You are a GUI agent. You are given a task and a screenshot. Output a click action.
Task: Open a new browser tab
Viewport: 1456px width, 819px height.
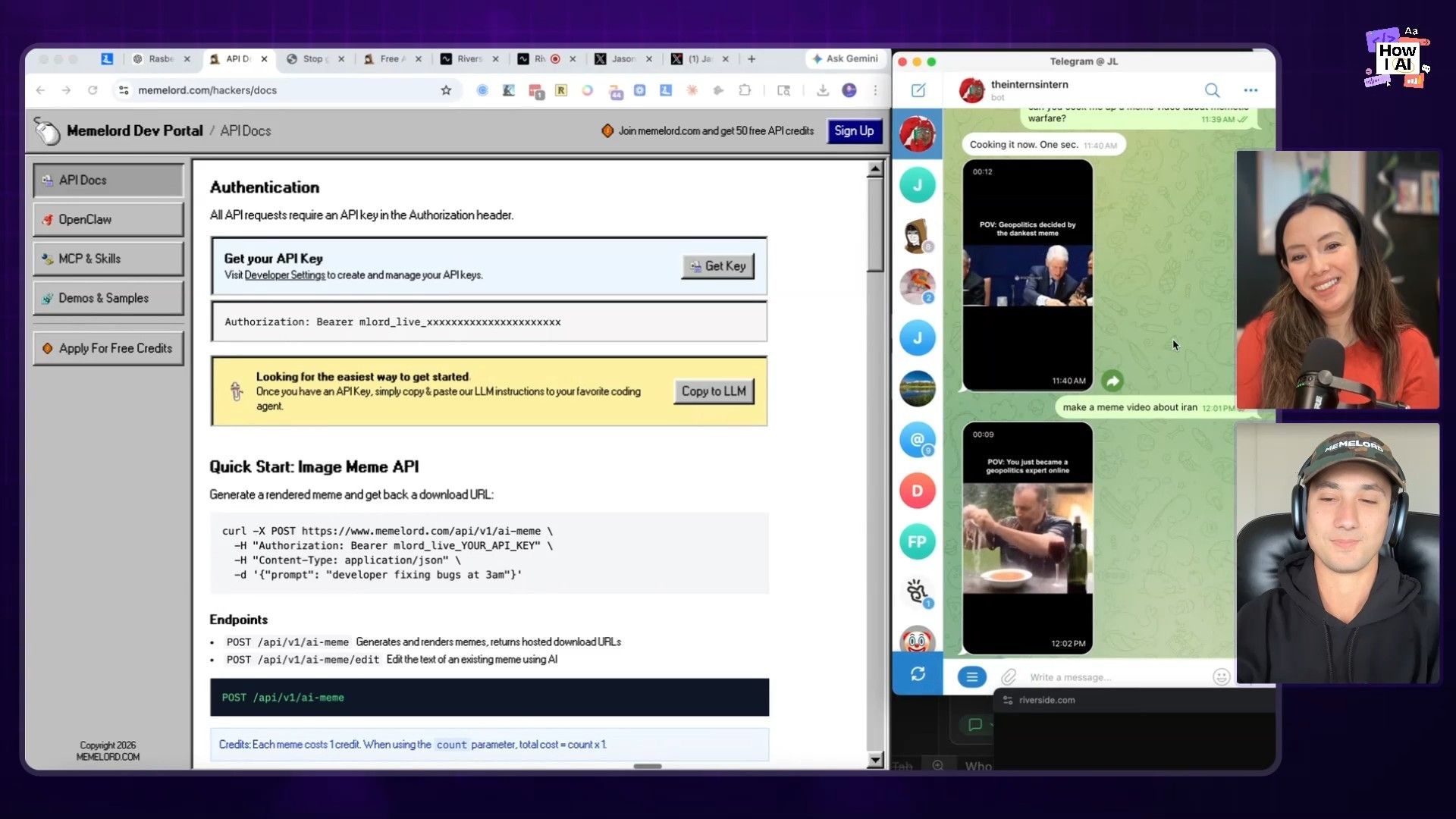click(752, 58)
